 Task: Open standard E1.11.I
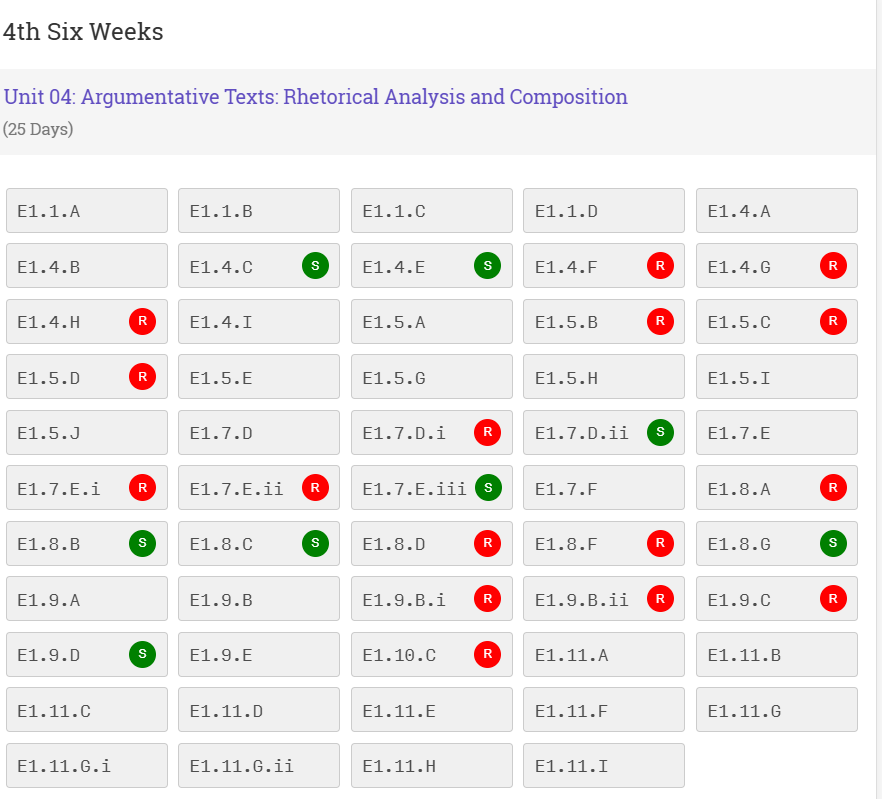click(x=604, y=766)
